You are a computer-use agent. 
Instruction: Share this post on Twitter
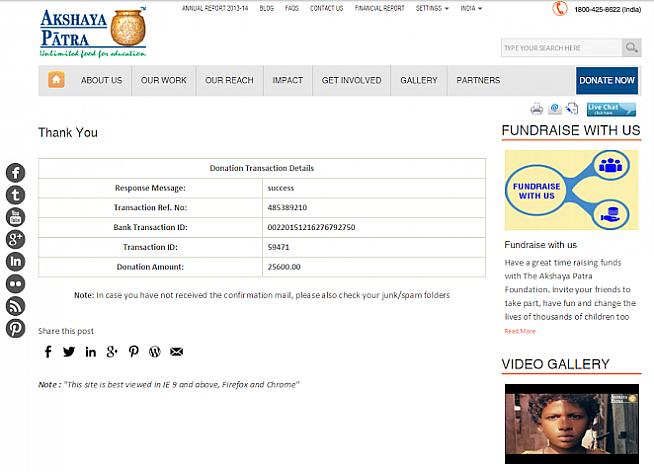click(x=69, y=351)
